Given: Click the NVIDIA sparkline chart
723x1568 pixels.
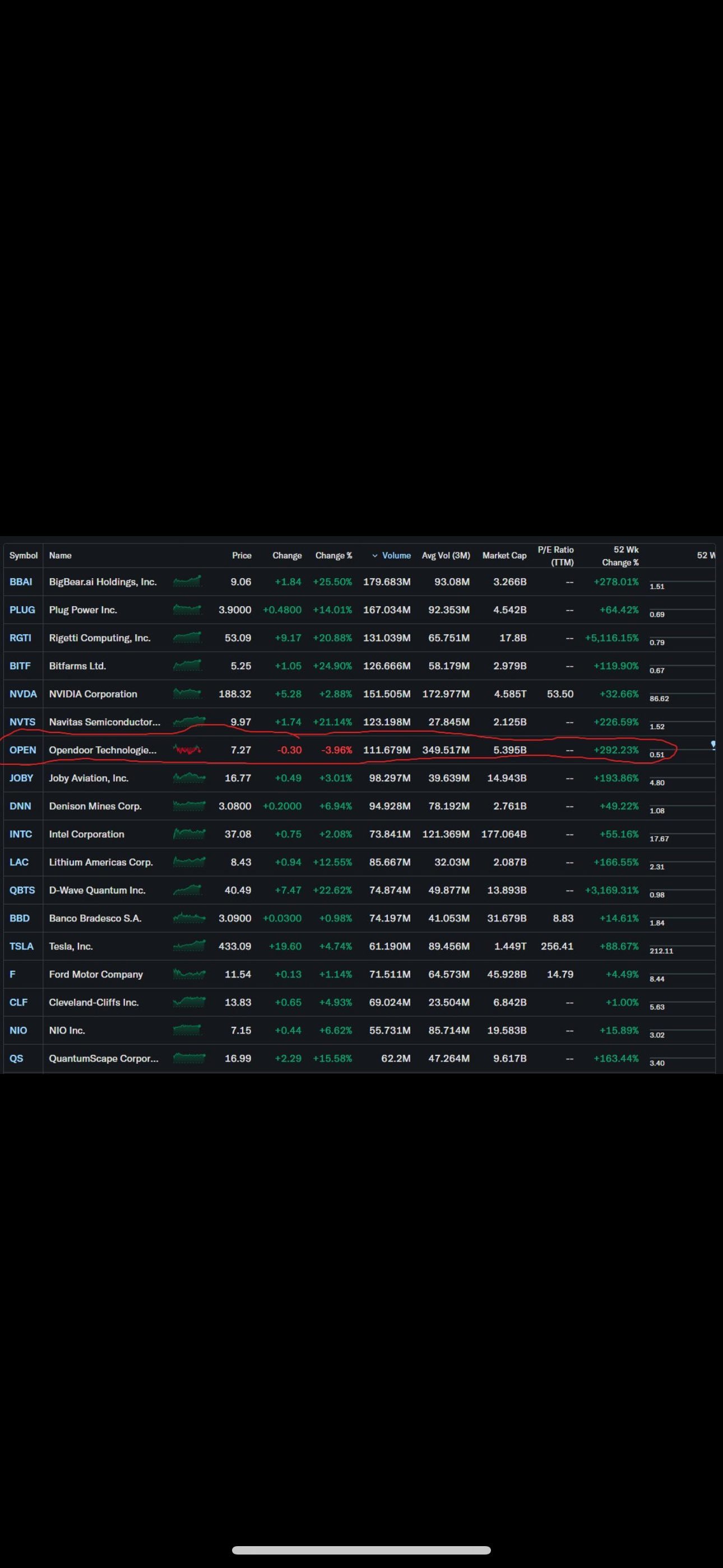Looking at the screenshot, I should point(187,693).
